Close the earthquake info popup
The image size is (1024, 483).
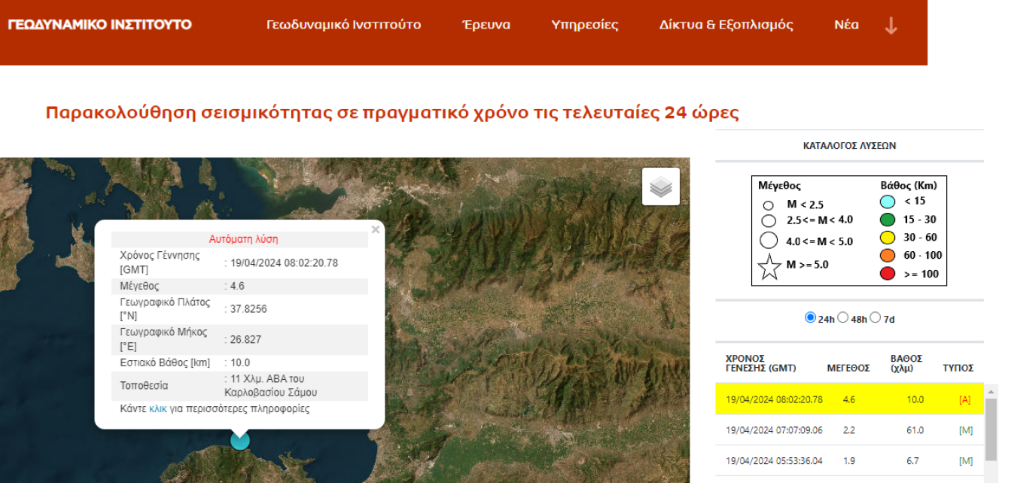[375, 229]
